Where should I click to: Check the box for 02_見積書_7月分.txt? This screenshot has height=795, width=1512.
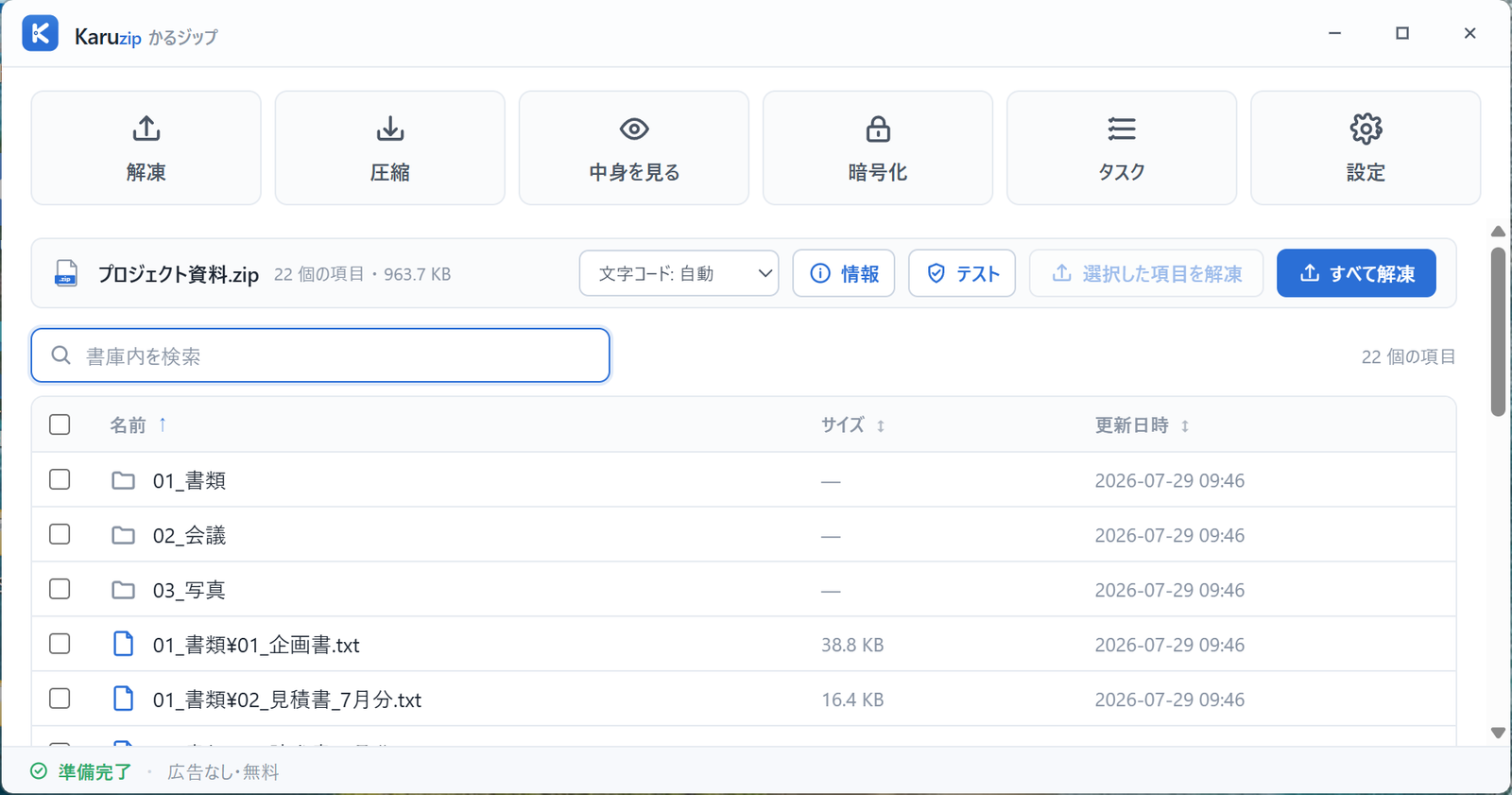[60, 699]
